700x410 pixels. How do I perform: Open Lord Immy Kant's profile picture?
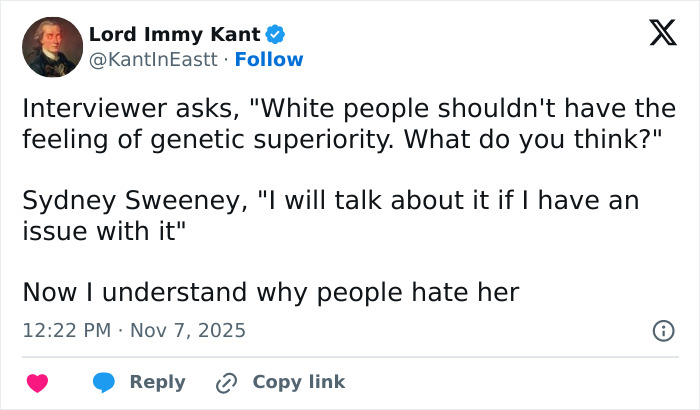coord(52,47)
